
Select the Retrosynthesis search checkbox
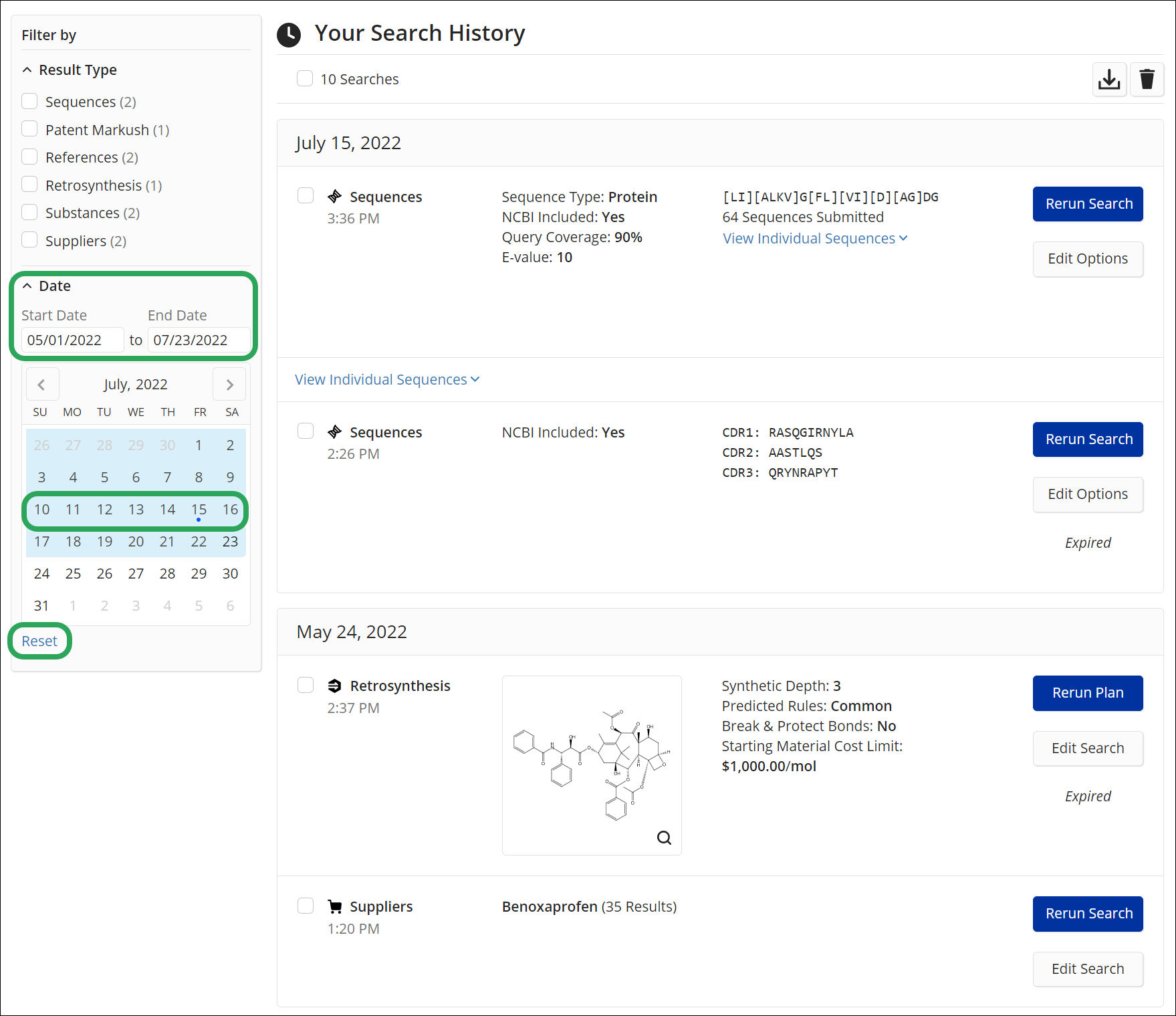tap(306, 685)
